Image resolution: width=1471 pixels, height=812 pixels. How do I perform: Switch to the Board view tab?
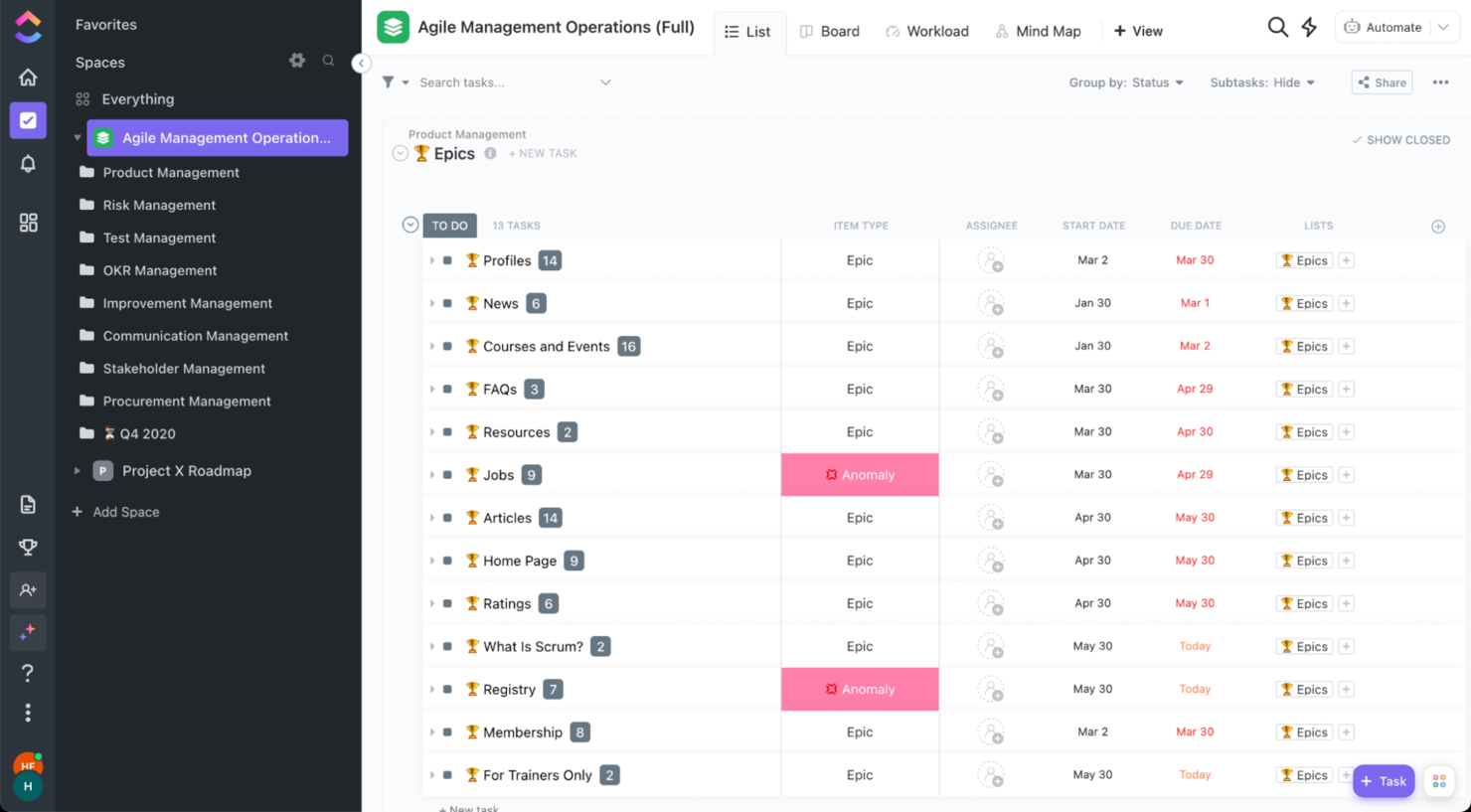pos(830,31)
